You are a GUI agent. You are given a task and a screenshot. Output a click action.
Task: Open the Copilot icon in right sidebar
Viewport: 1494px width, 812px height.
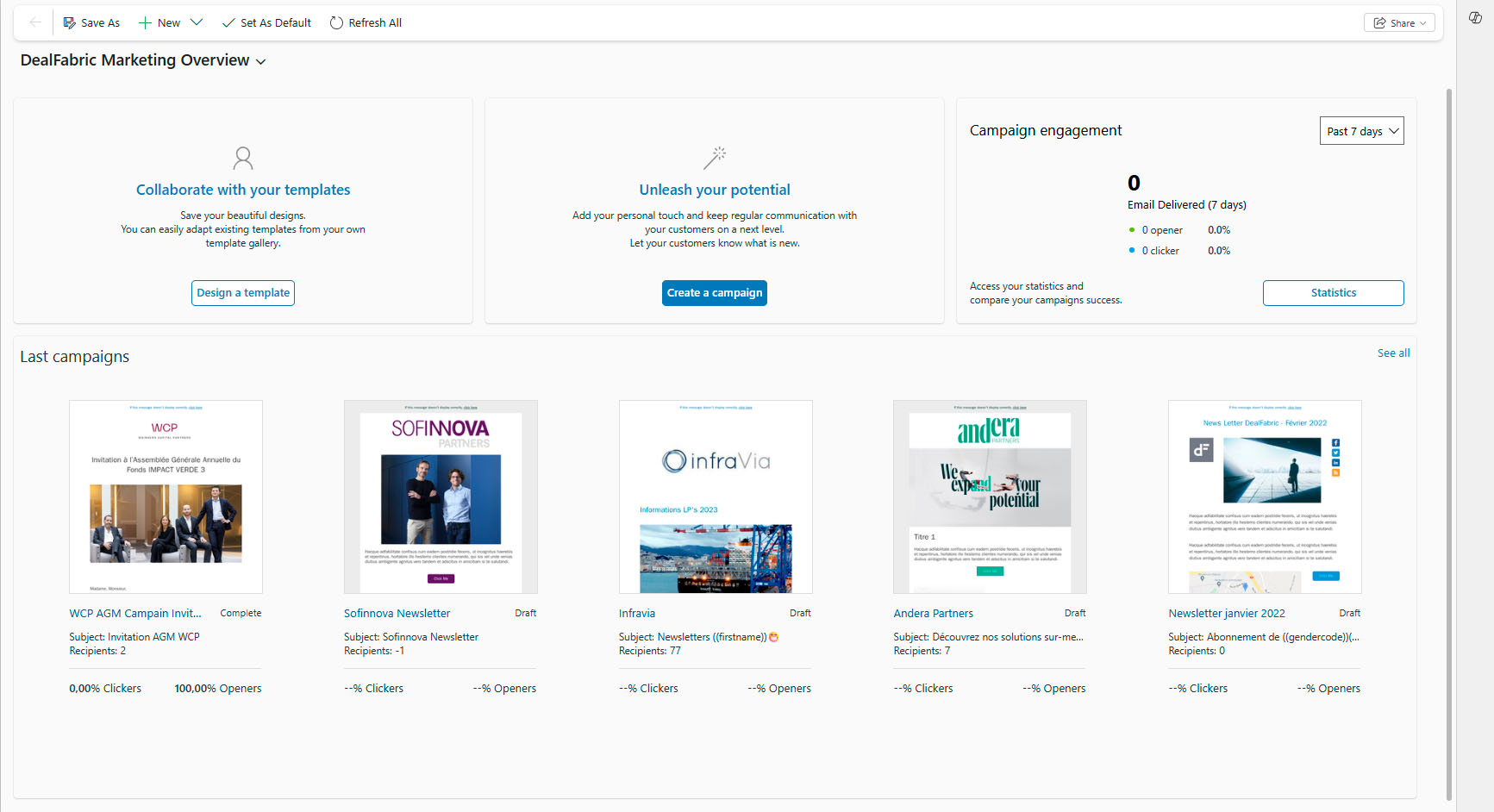tap(1475, 17)
